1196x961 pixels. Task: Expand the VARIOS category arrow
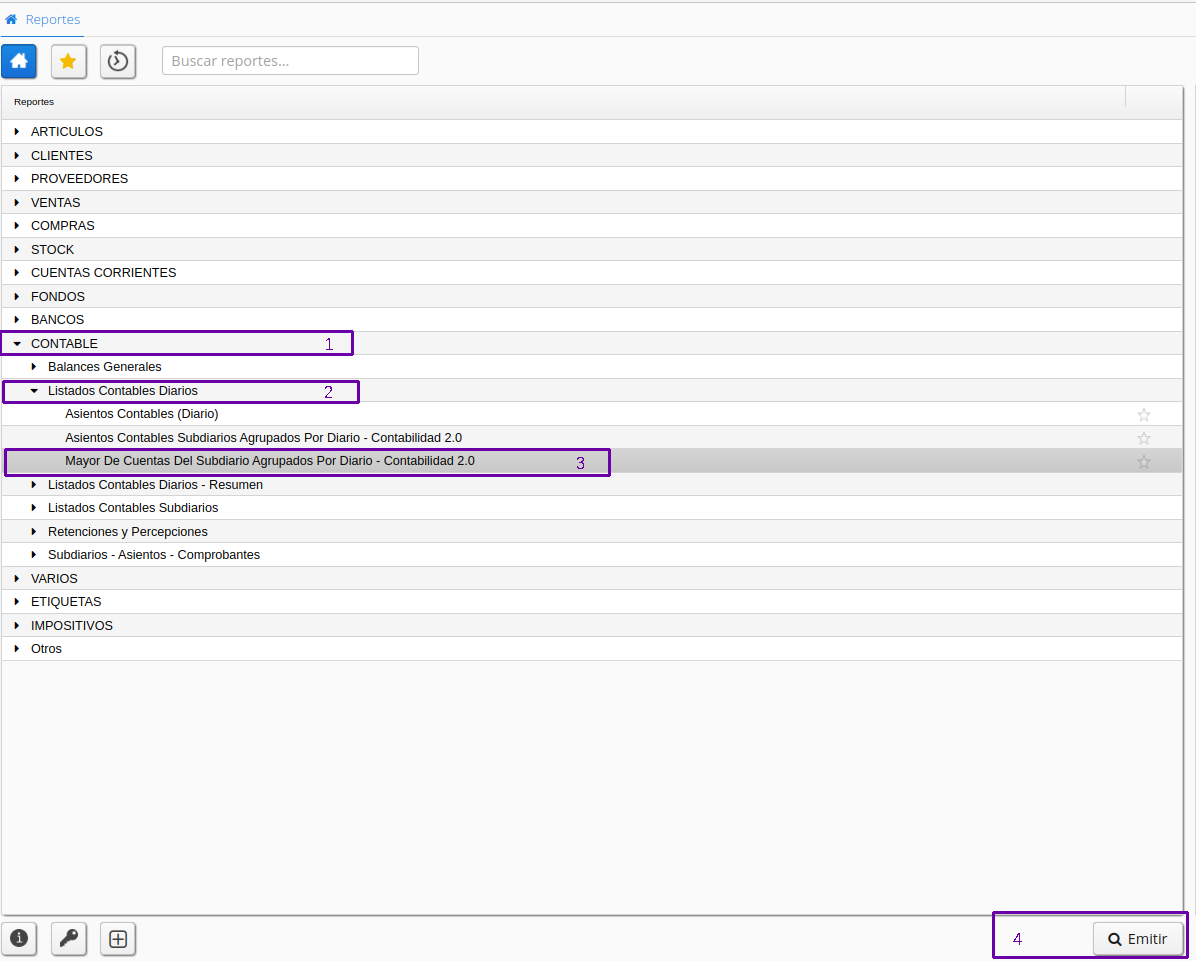click(x=17, y=578)
